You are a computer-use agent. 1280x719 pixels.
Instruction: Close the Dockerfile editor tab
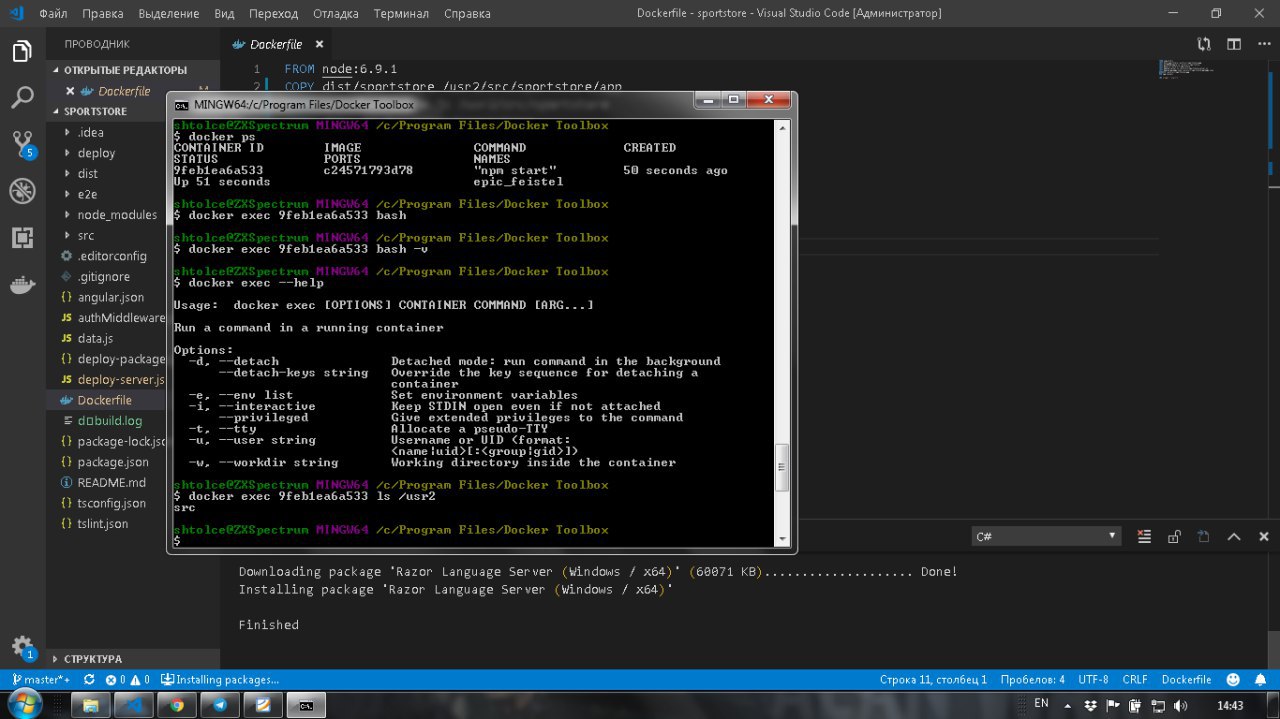(320, 44)
